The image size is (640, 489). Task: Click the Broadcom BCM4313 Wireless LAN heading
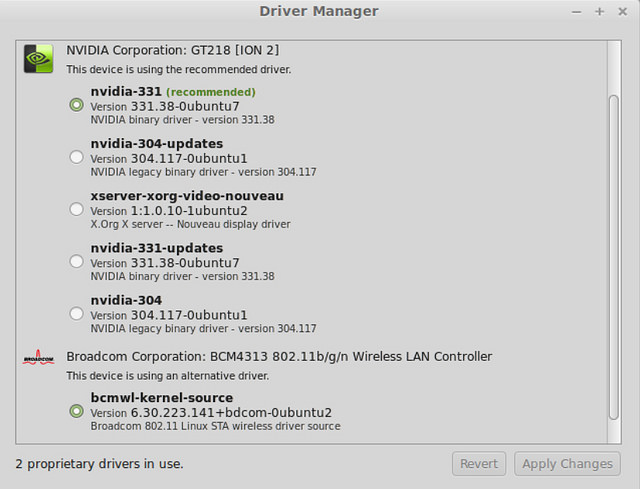(x=279, y=356)
